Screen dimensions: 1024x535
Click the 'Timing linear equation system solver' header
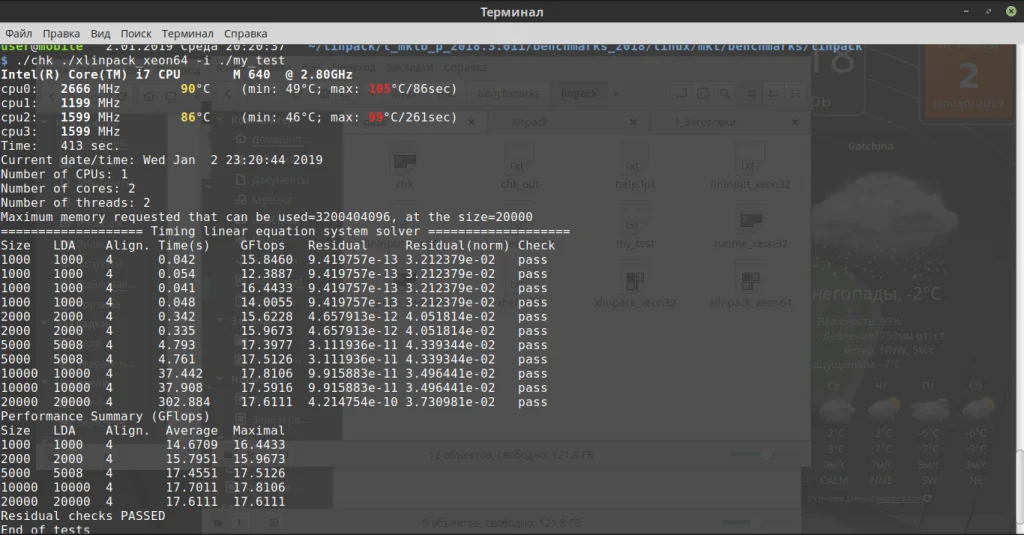point(285,231)
